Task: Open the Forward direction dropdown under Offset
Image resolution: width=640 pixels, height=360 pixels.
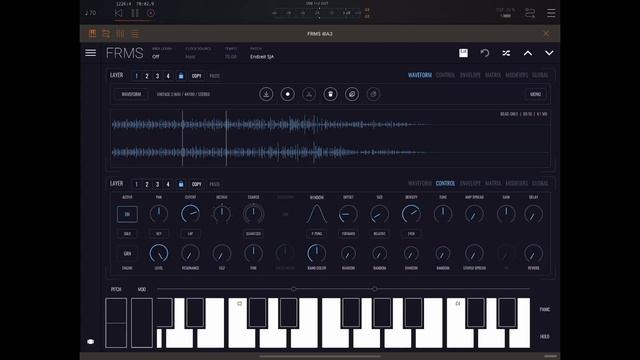Action: (x=348, y=234)
